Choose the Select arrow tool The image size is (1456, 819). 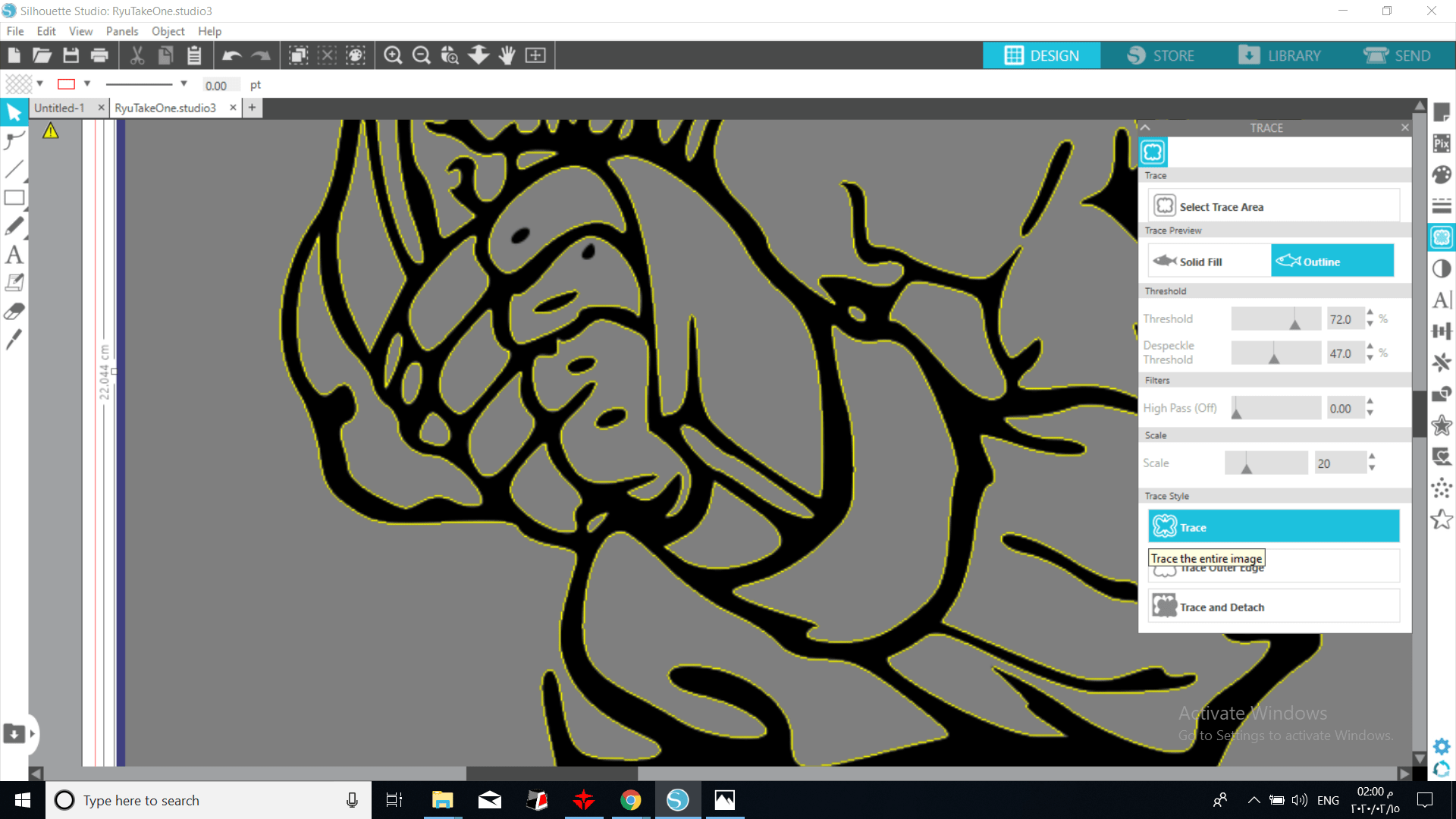point(14,113)
